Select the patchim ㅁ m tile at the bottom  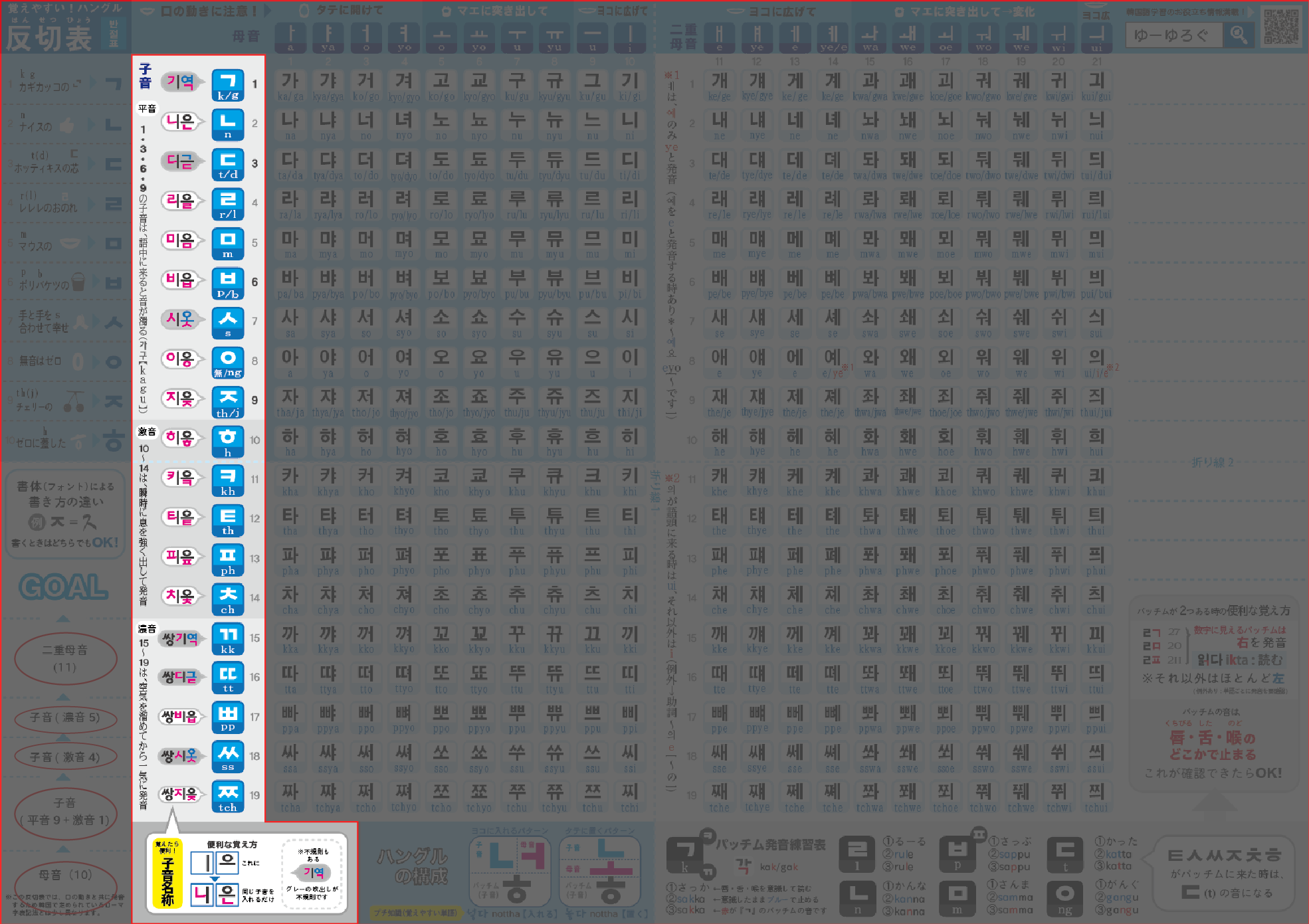pos(957,898)
